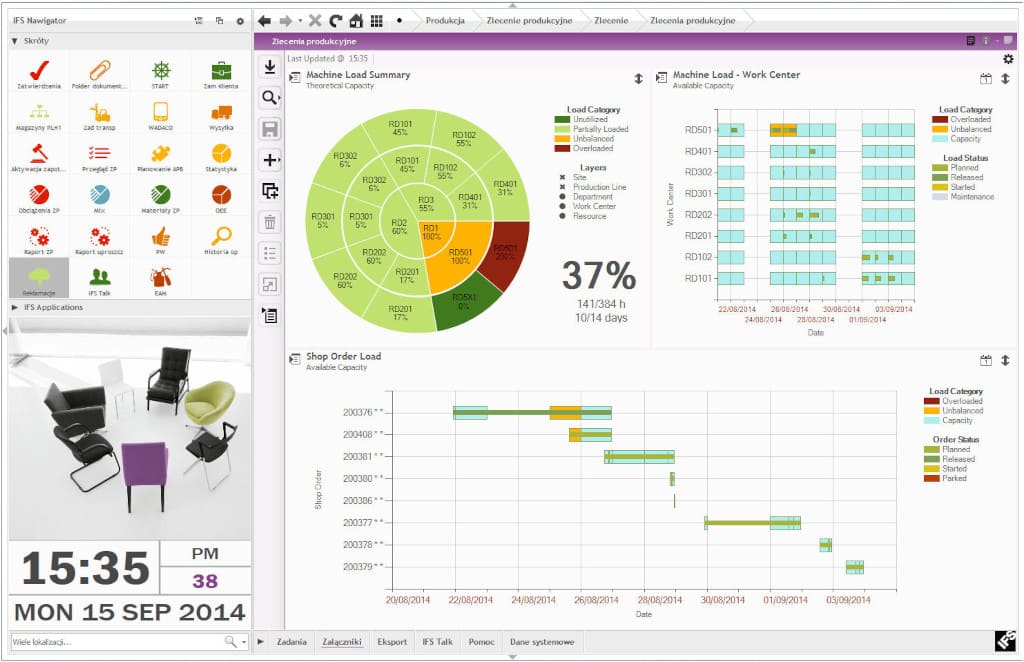Click the home icon in navigation toolbar
1024x662 pixels.
(x=356, y=20)
